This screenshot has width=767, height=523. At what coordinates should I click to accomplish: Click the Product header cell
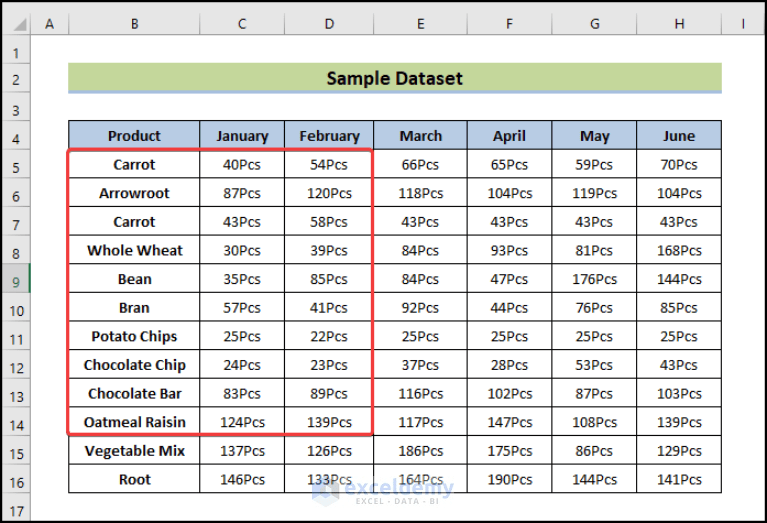tap(134, 136)
